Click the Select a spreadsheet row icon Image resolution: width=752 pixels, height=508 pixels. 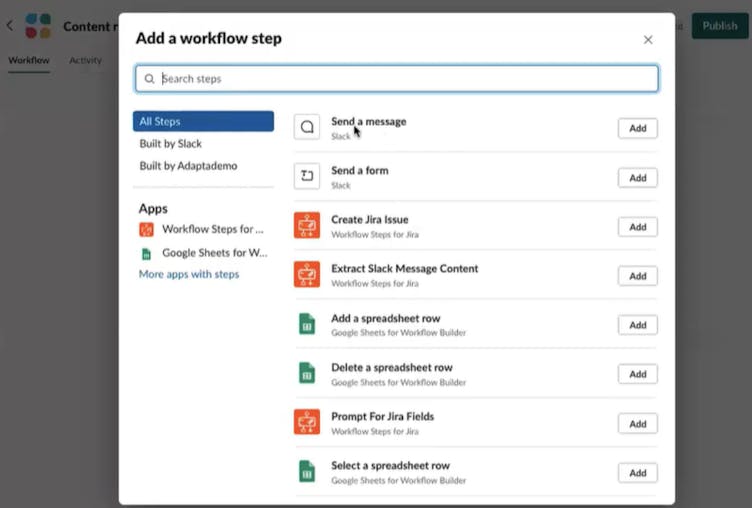307,471
